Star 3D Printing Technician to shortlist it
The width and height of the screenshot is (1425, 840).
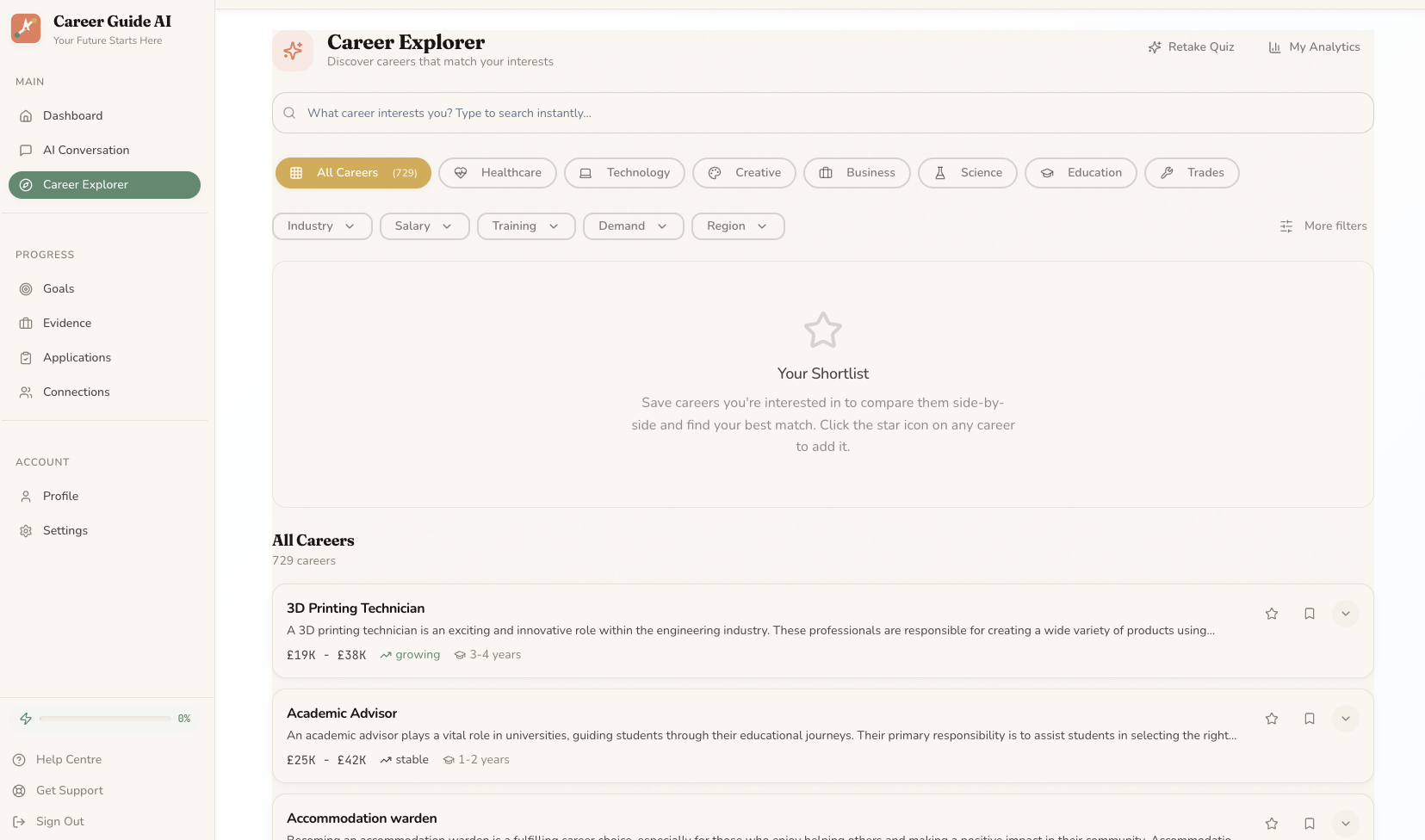click(1272, 613)
